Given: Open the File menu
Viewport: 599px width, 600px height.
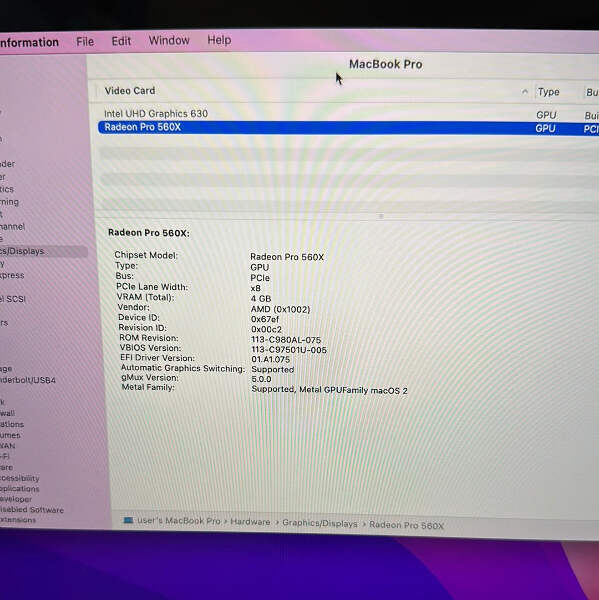Looking at the screenshot, I should [85, 41].
